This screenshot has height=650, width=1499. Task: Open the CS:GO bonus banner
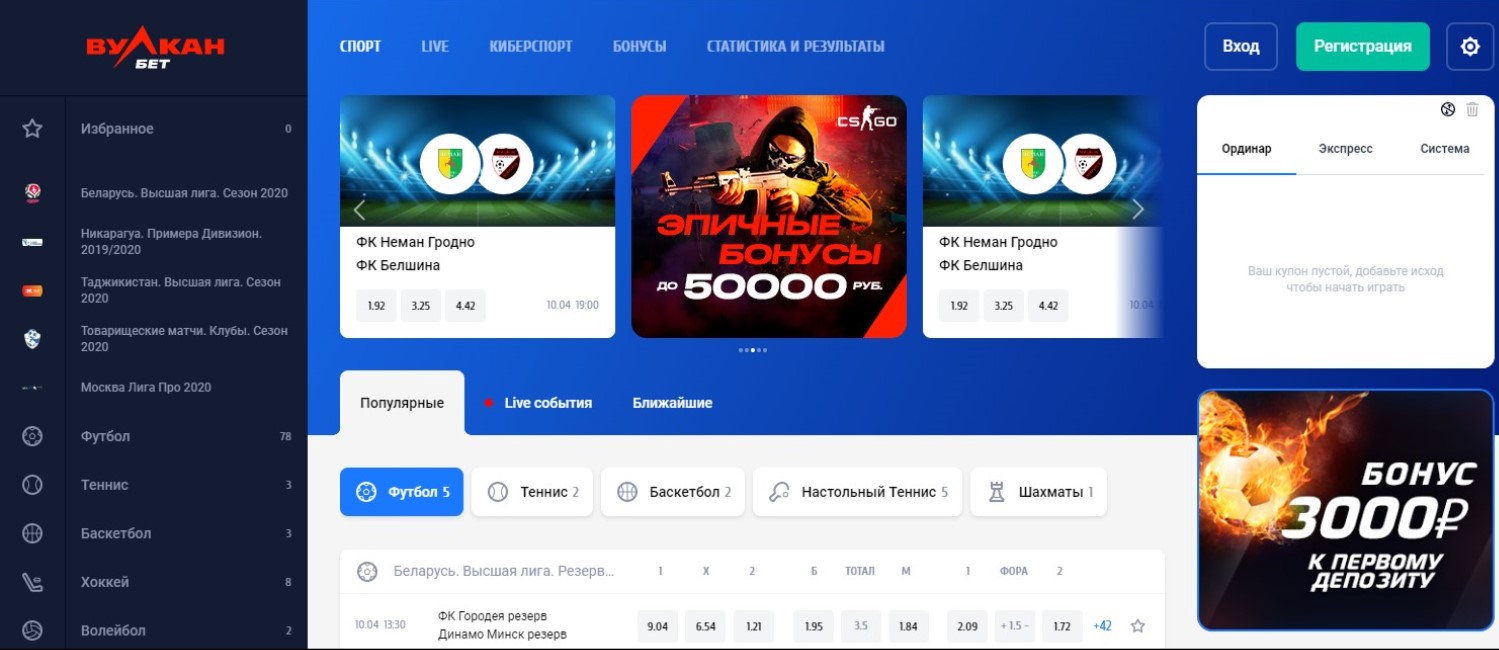(x=769, y=216)
